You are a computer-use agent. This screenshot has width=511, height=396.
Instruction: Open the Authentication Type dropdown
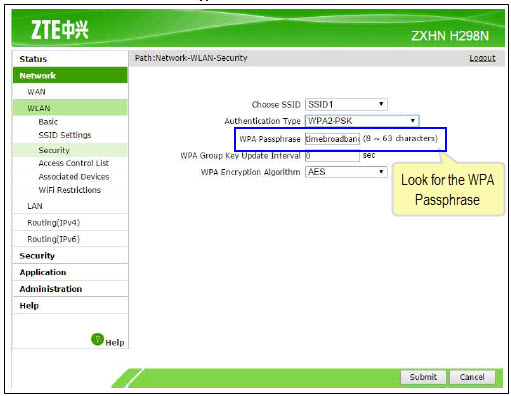coord(362,121)
